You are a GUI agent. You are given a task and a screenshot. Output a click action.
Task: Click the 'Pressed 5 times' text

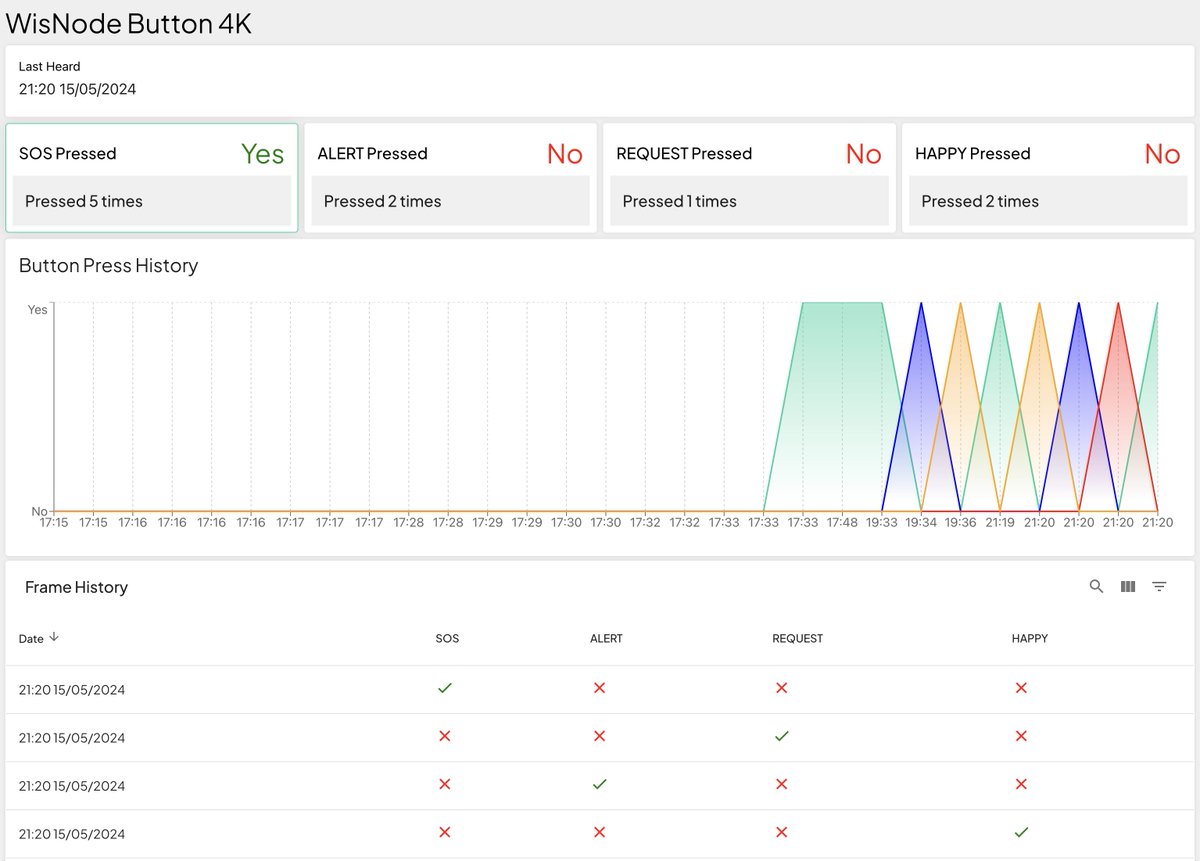pyautogui.click(x=84, y=201)
